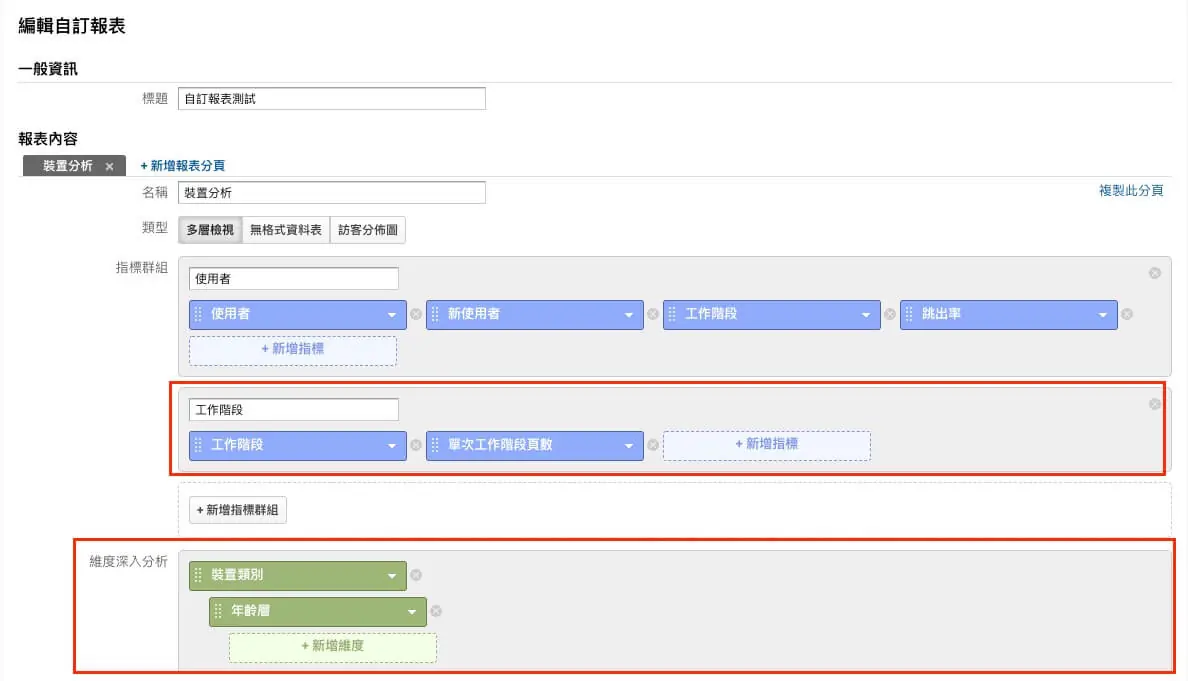Image resolution: width=1188 pixels, height=681 pixels.
Task: Focus the 工作階段 group name field
Action: [x=293, y=410]
